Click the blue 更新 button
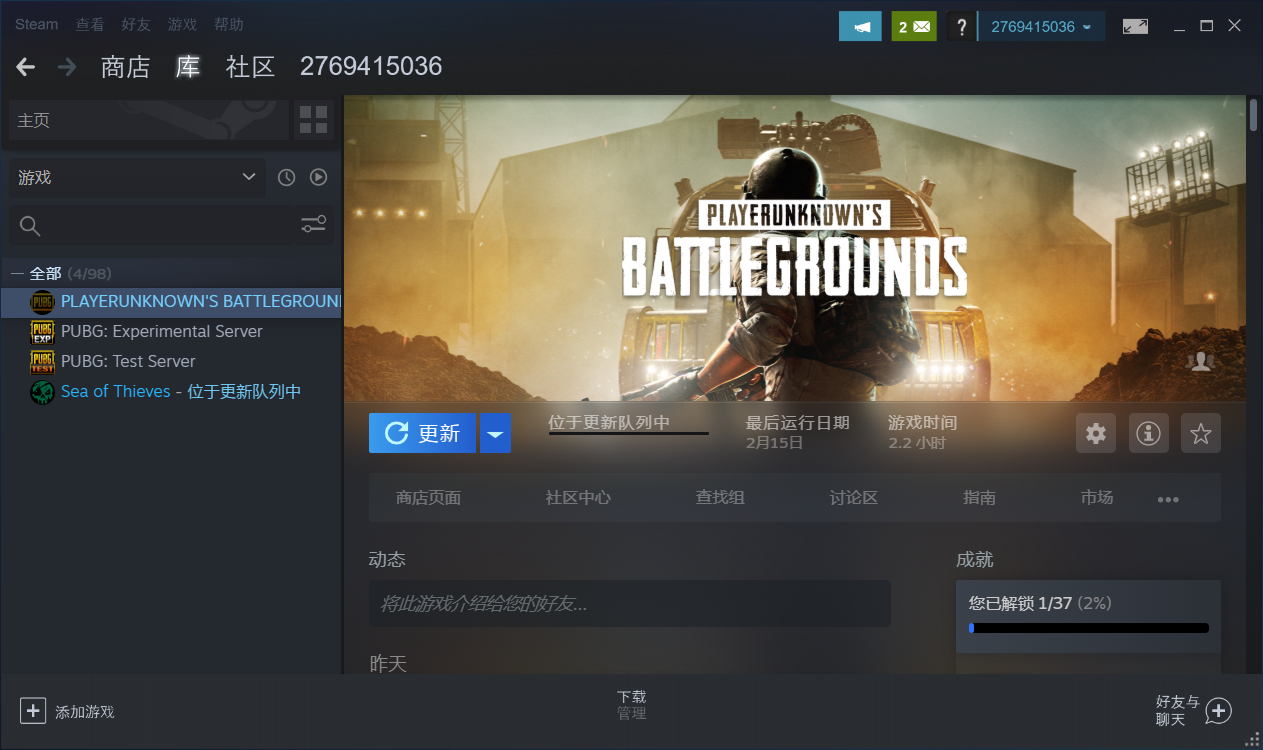 click(422, 433)
